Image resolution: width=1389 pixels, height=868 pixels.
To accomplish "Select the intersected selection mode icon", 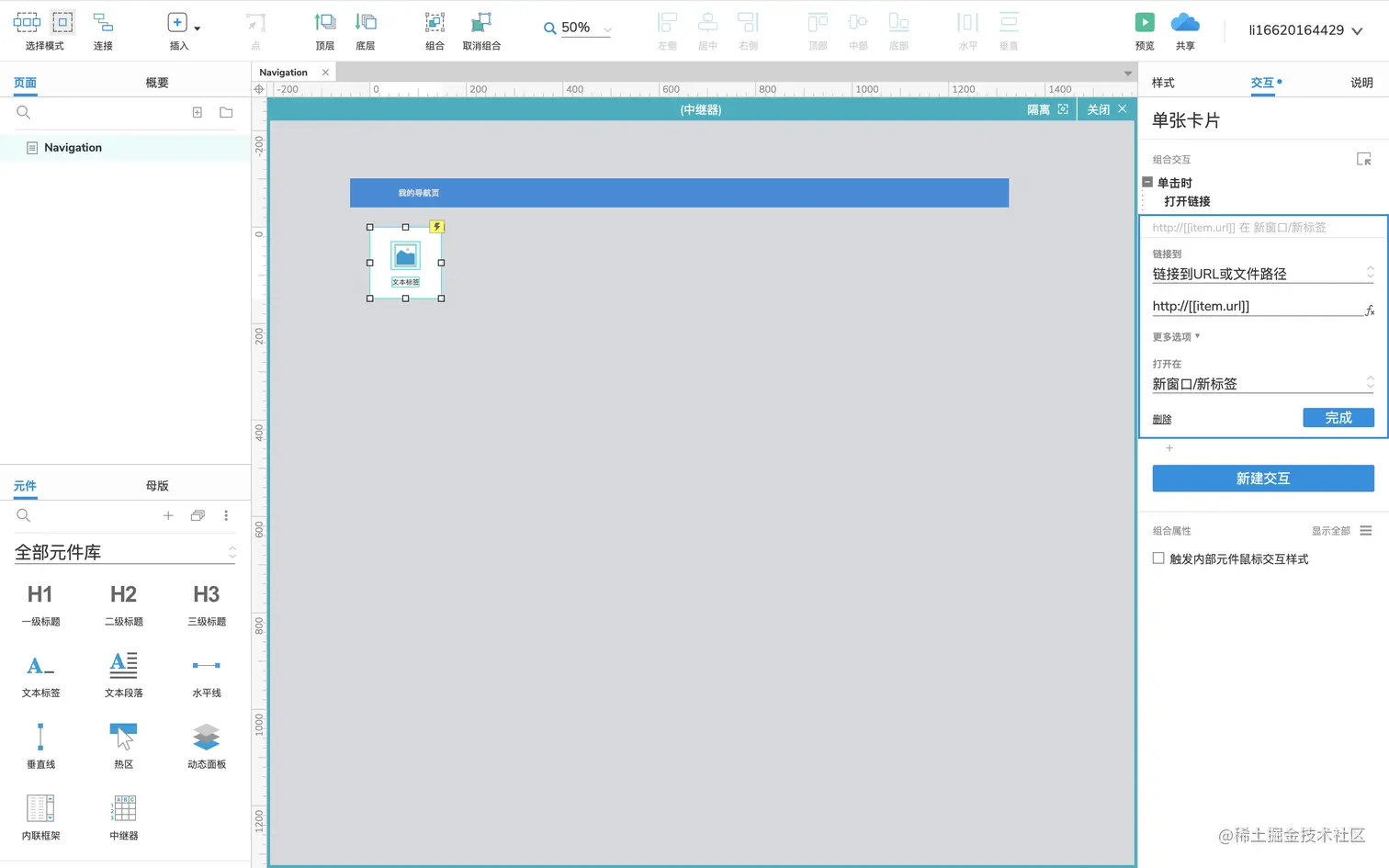I will click(27, 22).
